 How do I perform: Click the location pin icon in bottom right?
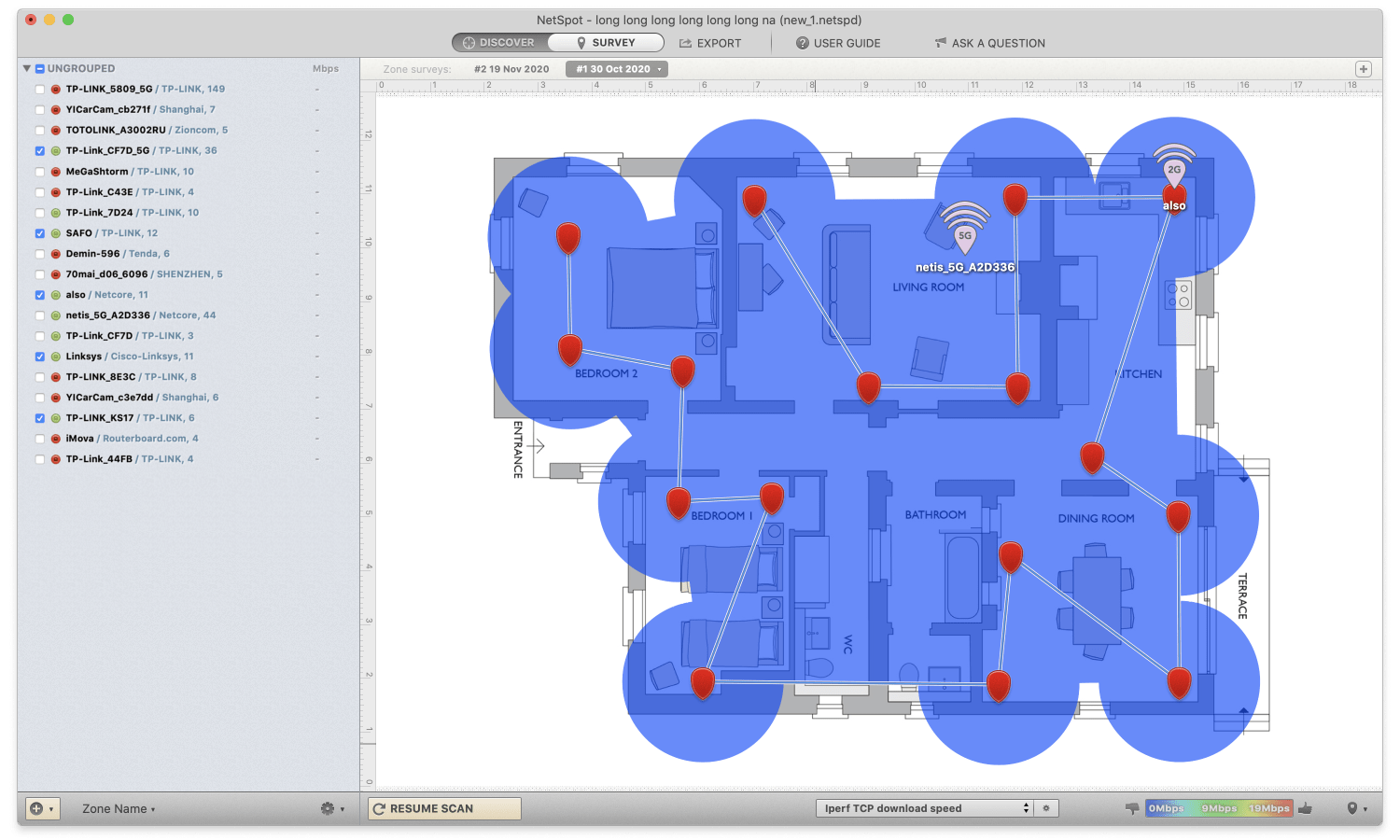[1352, 808]
